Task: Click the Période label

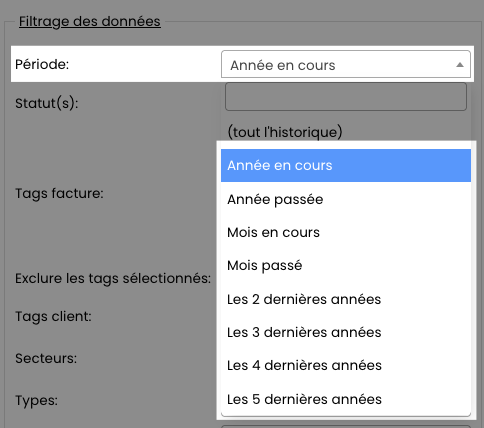Action: 42,64
